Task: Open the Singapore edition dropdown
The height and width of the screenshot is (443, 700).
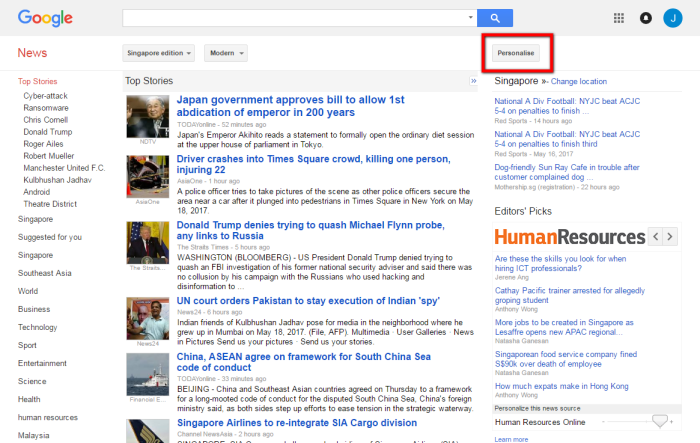Action: click(x=158, y=53)
